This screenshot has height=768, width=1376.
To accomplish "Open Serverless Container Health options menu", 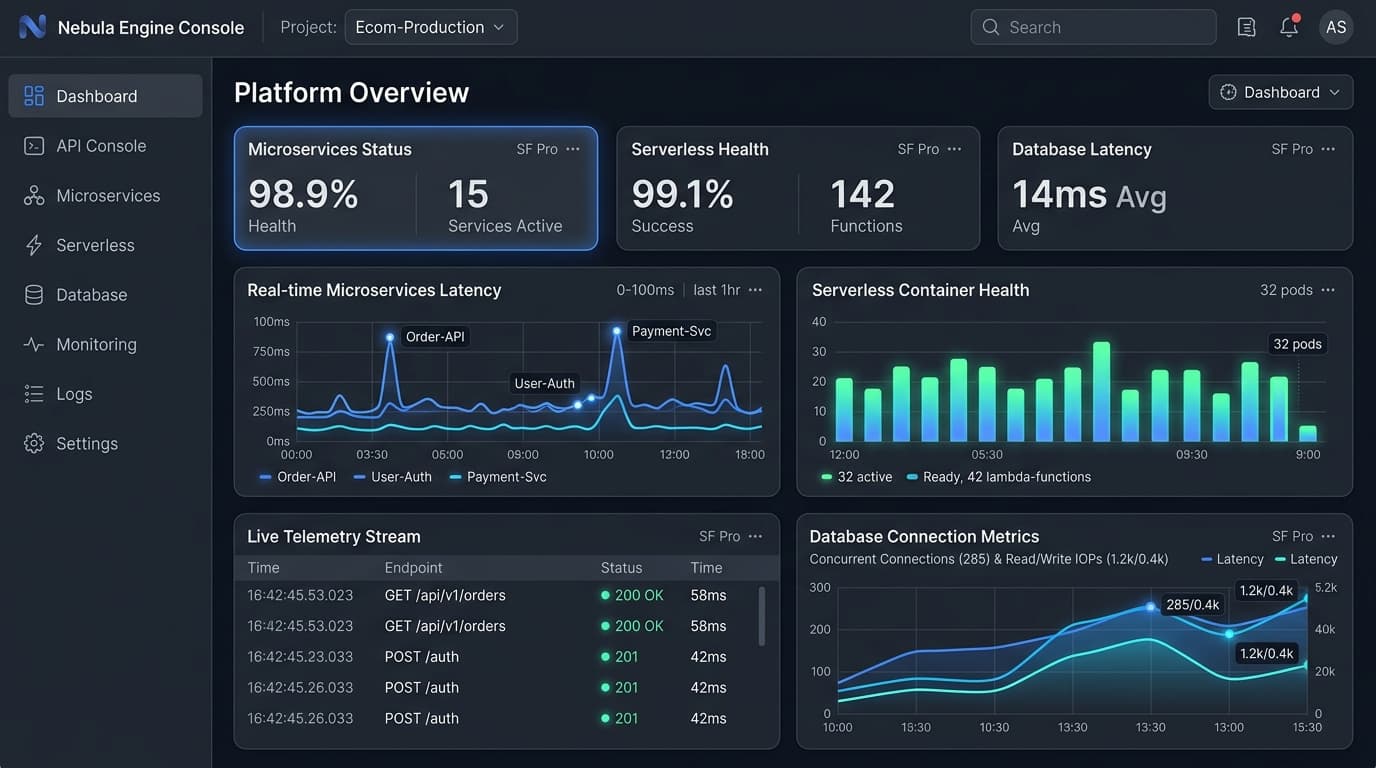I will pyautogui.click(x=1328, y=290).
